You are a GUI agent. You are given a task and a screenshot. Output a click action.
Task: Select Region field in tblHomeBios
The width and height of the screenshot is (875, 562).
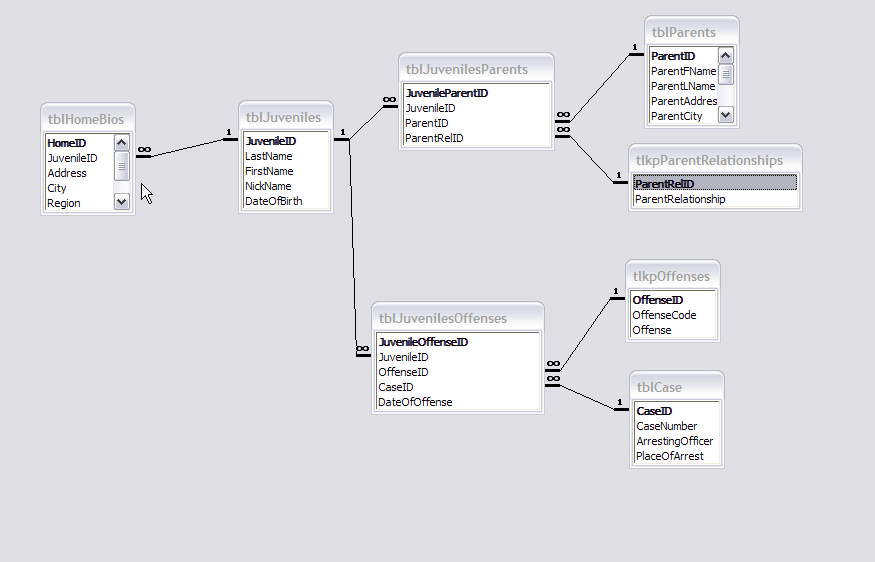tap(80, 203)
